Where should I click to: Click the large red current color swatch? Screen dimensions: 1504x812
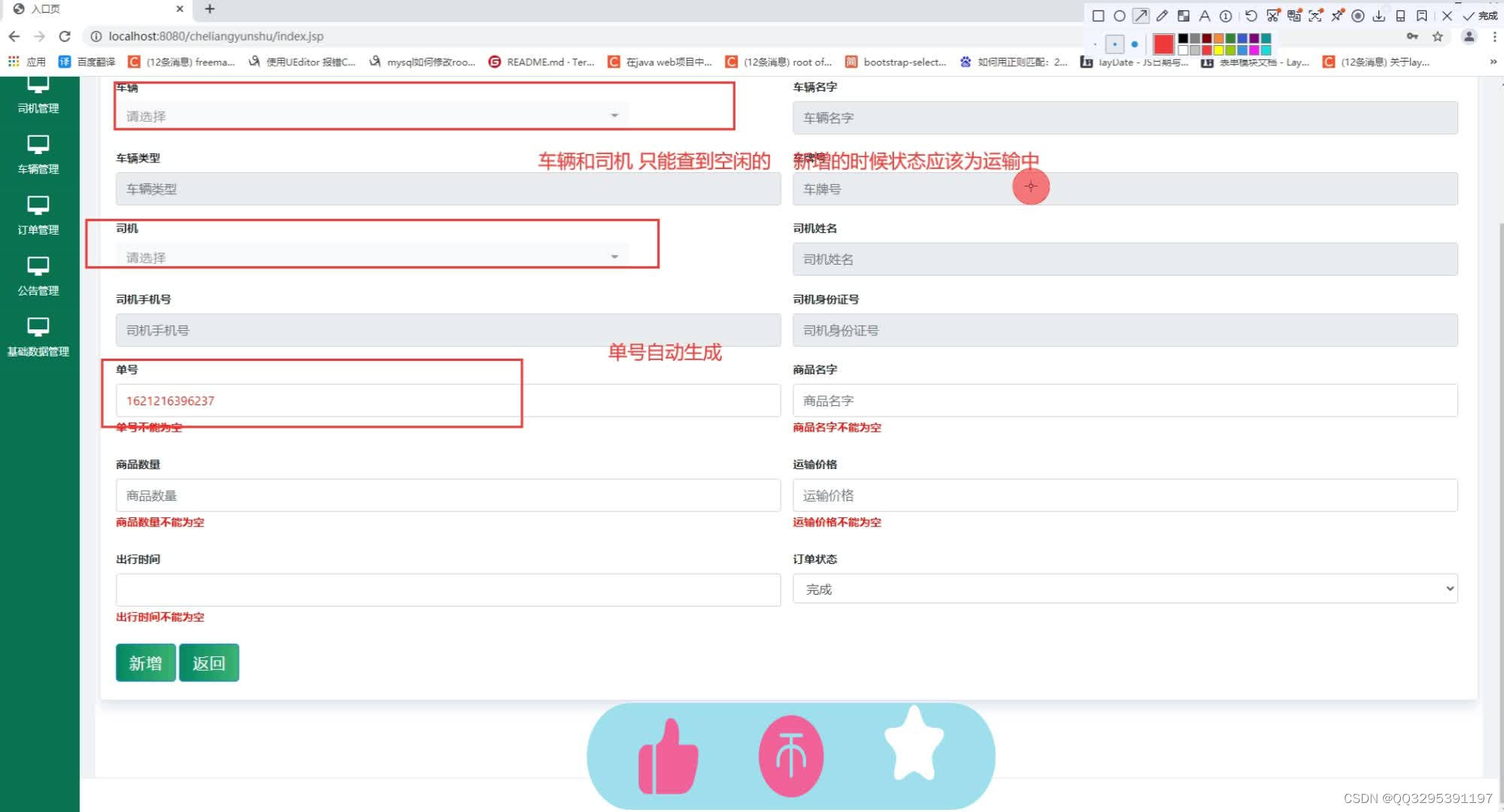pyautogui.click(x=1163, y=44)
